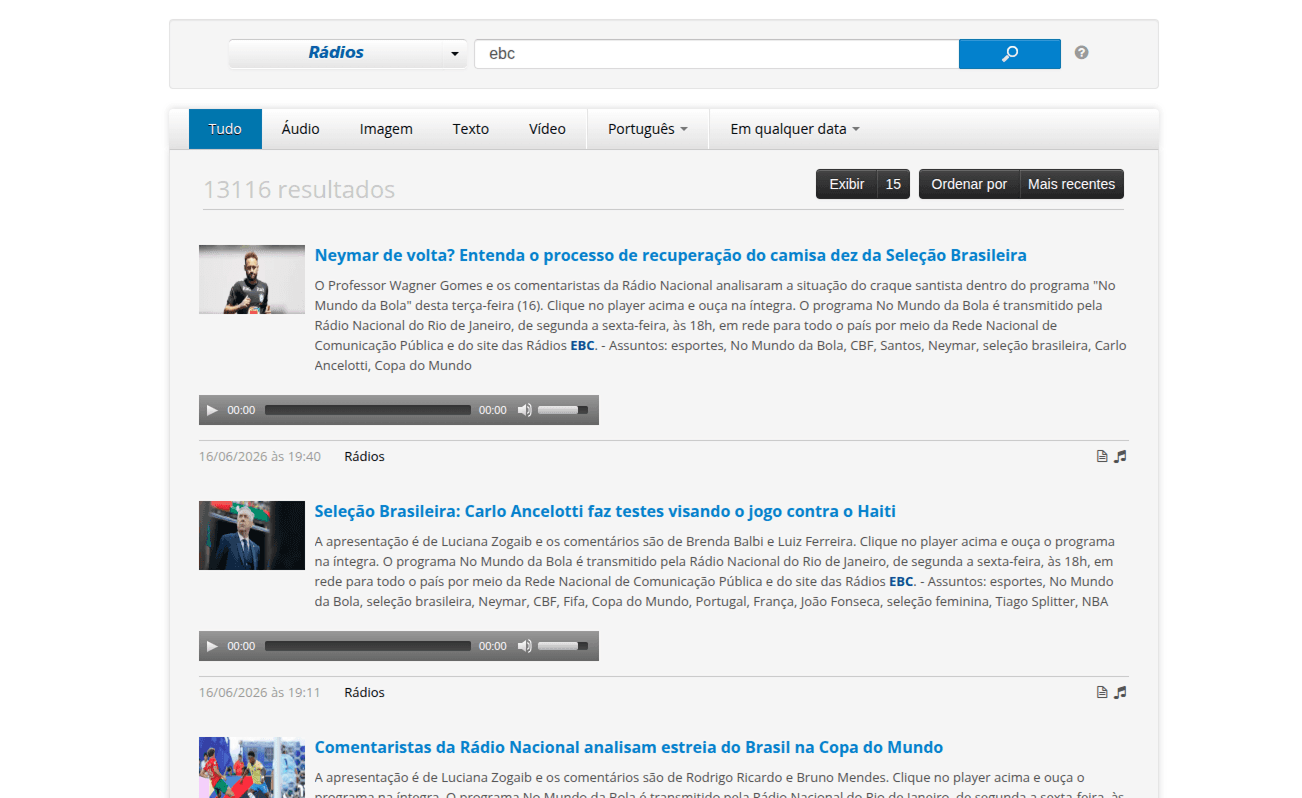This screenshot has height=798, width=1302.
Task: Click Rádios label under Neymar result
Action: click(x=364, y=456)
